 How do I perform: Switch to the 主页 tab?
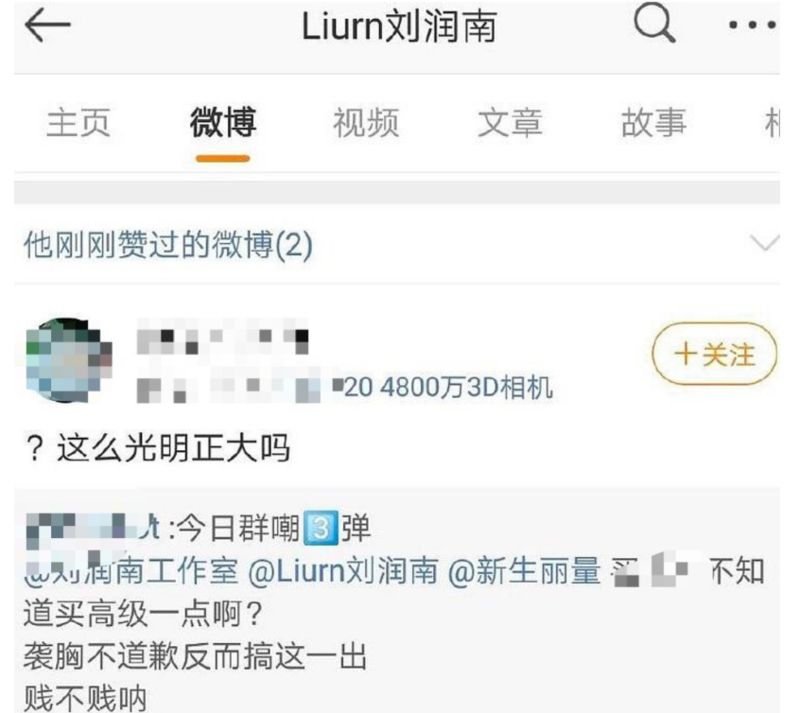coord(78,123)
